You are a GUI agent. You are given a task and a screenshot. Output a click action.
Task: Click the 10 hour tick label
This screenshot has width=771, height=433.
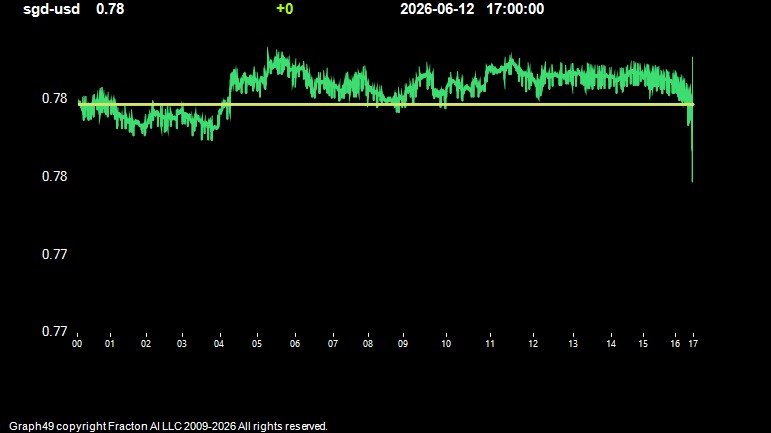coord(446,344)
